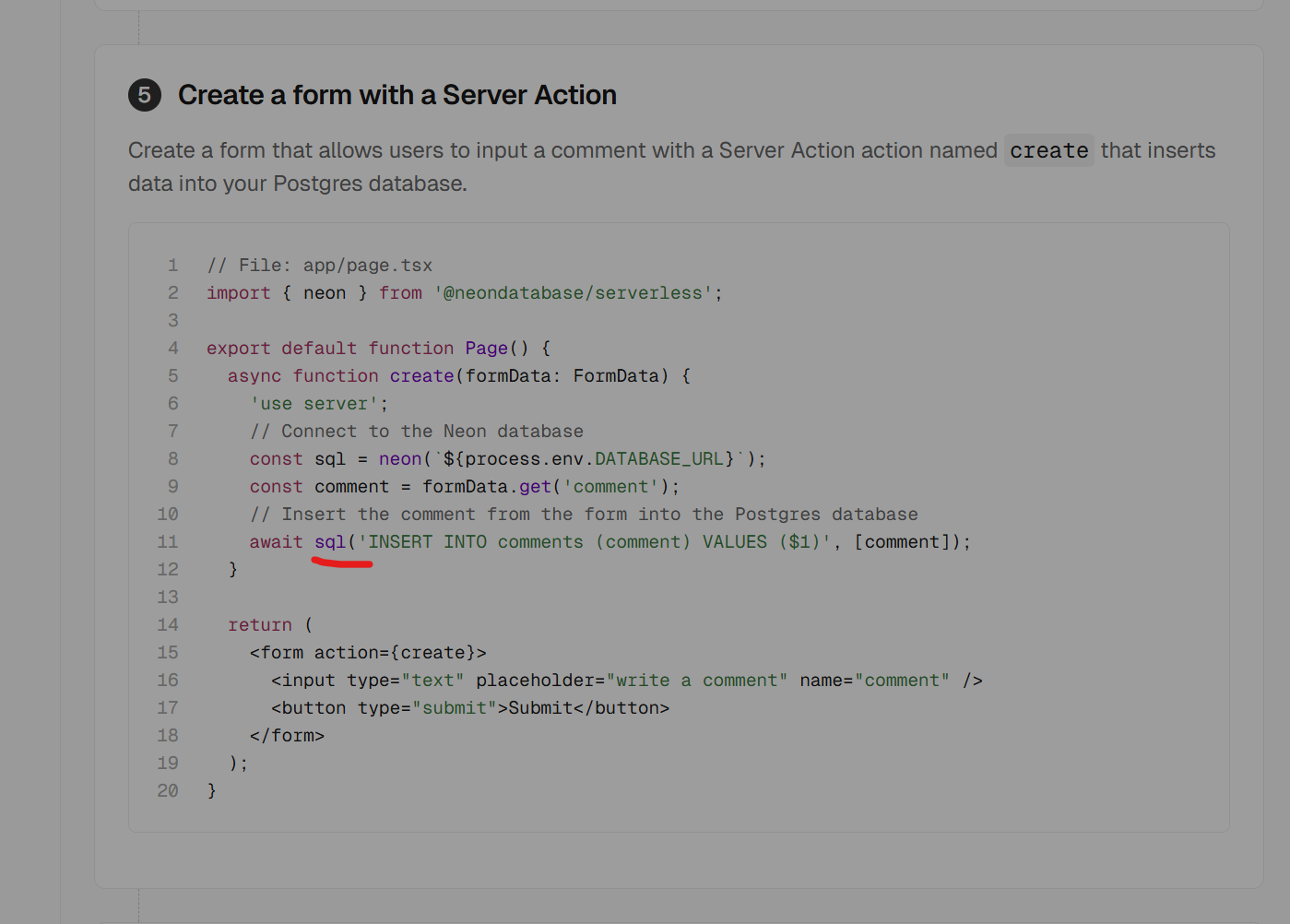The image size is (1290, 924).
Task: Select the inline code word "create" in the description paragraph
Action: 1049,150
